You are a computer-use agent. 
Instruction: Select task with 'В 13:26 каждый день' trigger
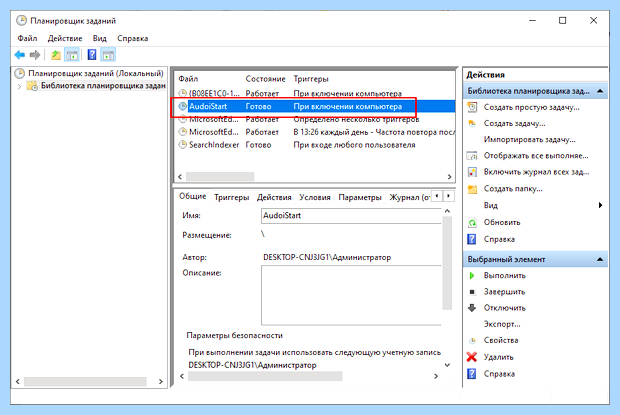[x=315, y=132]
